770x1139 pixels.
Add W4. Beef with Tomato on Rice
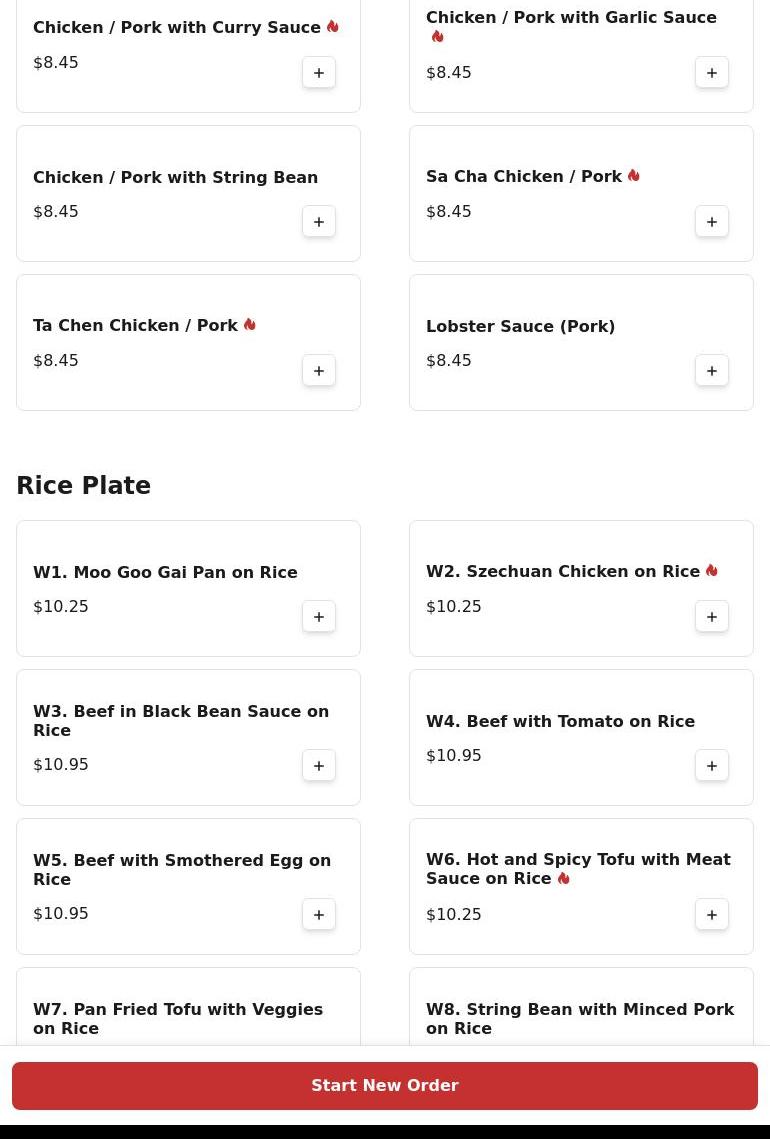712,766
